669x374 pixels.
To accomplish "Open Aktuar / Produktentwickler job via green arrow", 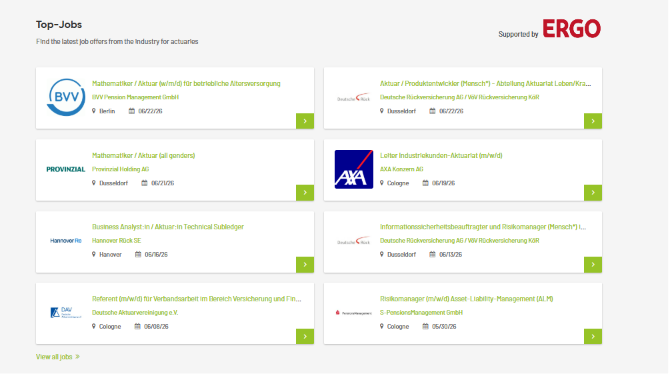I will click(593, 121).
